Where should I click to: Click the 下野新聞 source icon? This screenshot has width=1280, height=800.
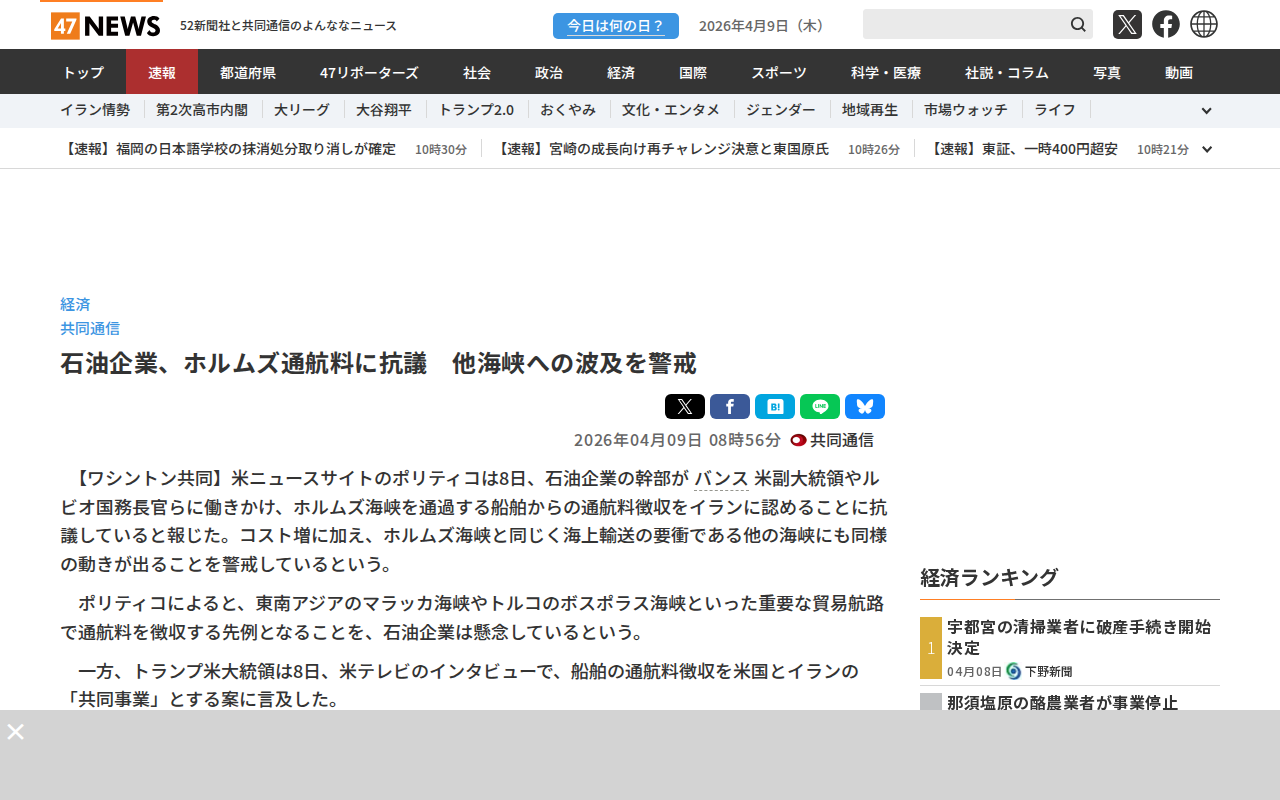1013,671
